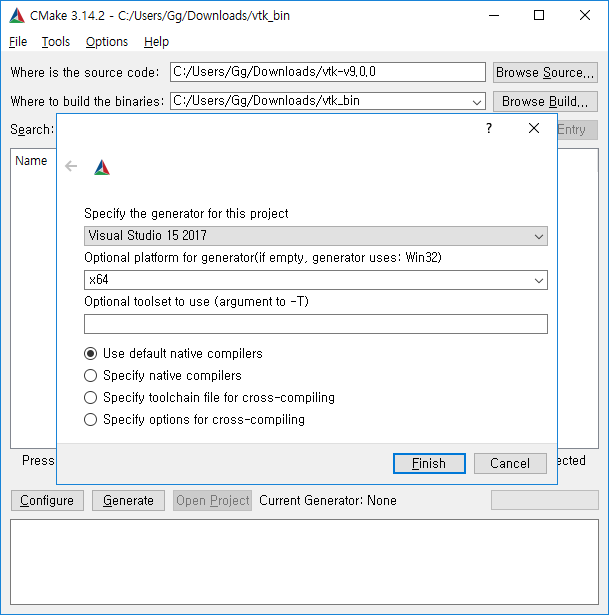Click the Generate button
Image resolution: width=609 pixels, height=615 pixels.
coord(128,500)
